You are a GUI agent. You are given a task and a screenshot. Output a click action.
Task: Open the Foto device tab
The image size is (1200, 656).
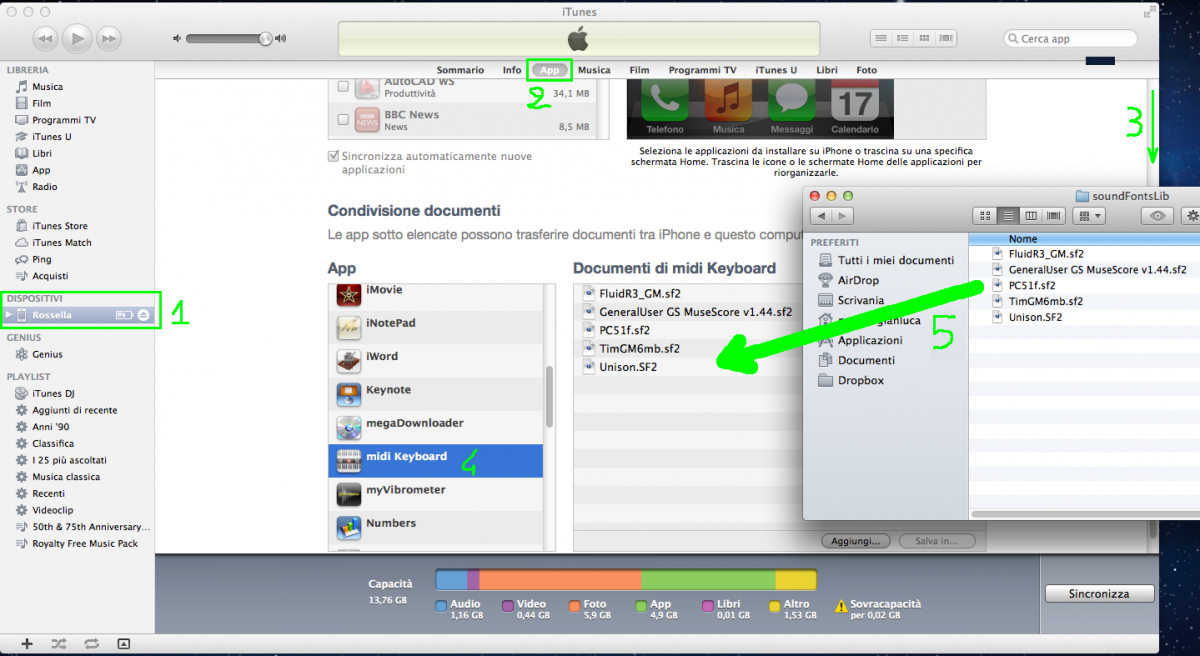click(x=866, y=70)
